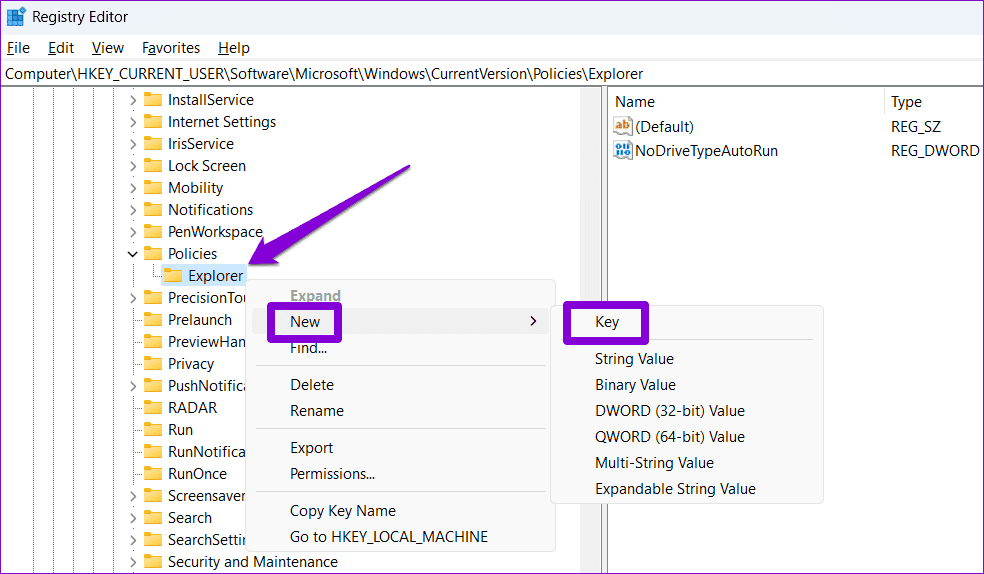Choose Key from the New submenu
984x574 pixels.
pos(607,322)
